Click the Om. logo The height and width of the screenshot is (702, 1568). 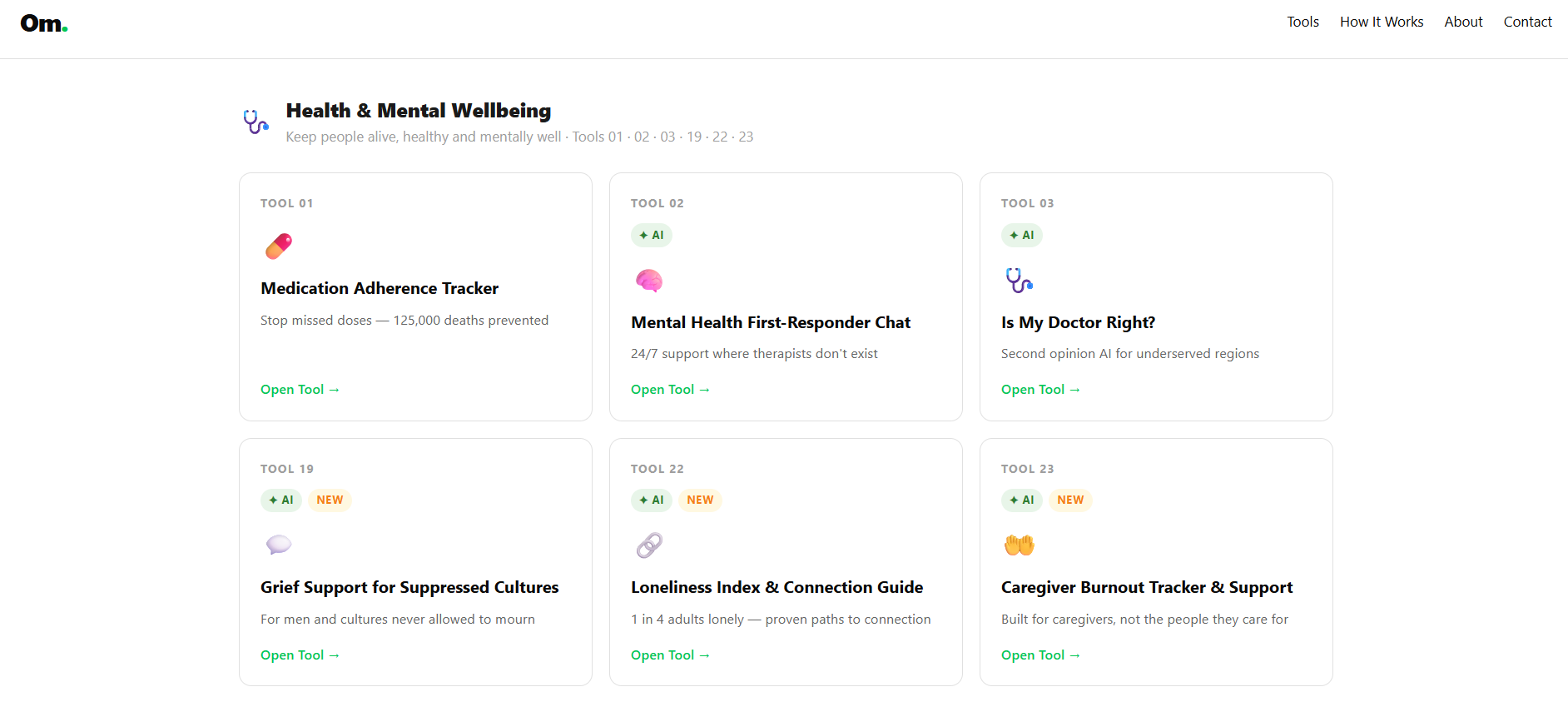[x=43, y=22]
